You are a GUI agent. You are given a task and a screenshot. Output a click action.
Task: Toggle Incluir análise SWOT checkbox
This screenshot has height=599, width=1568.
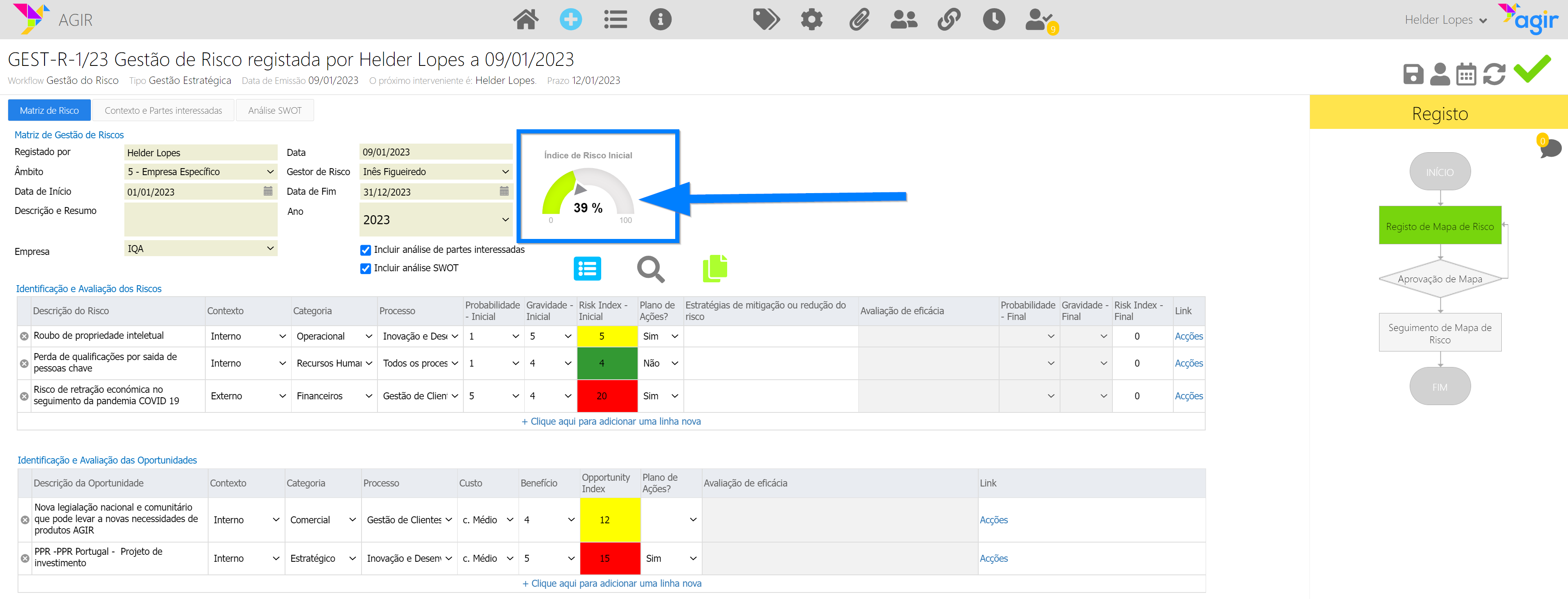tap(365, 268)
